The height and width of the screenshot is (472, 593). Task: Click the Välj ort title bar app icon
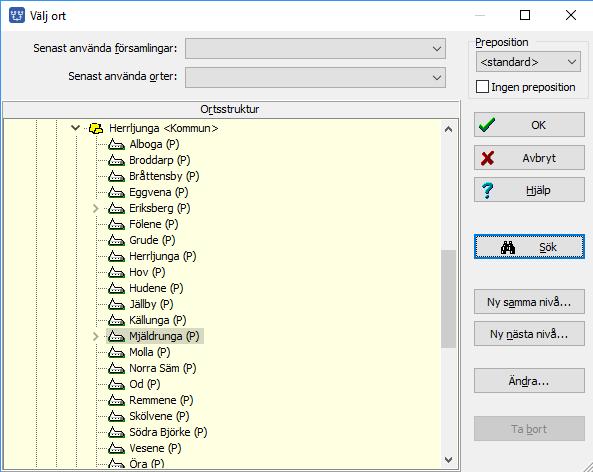click(17, 16)
